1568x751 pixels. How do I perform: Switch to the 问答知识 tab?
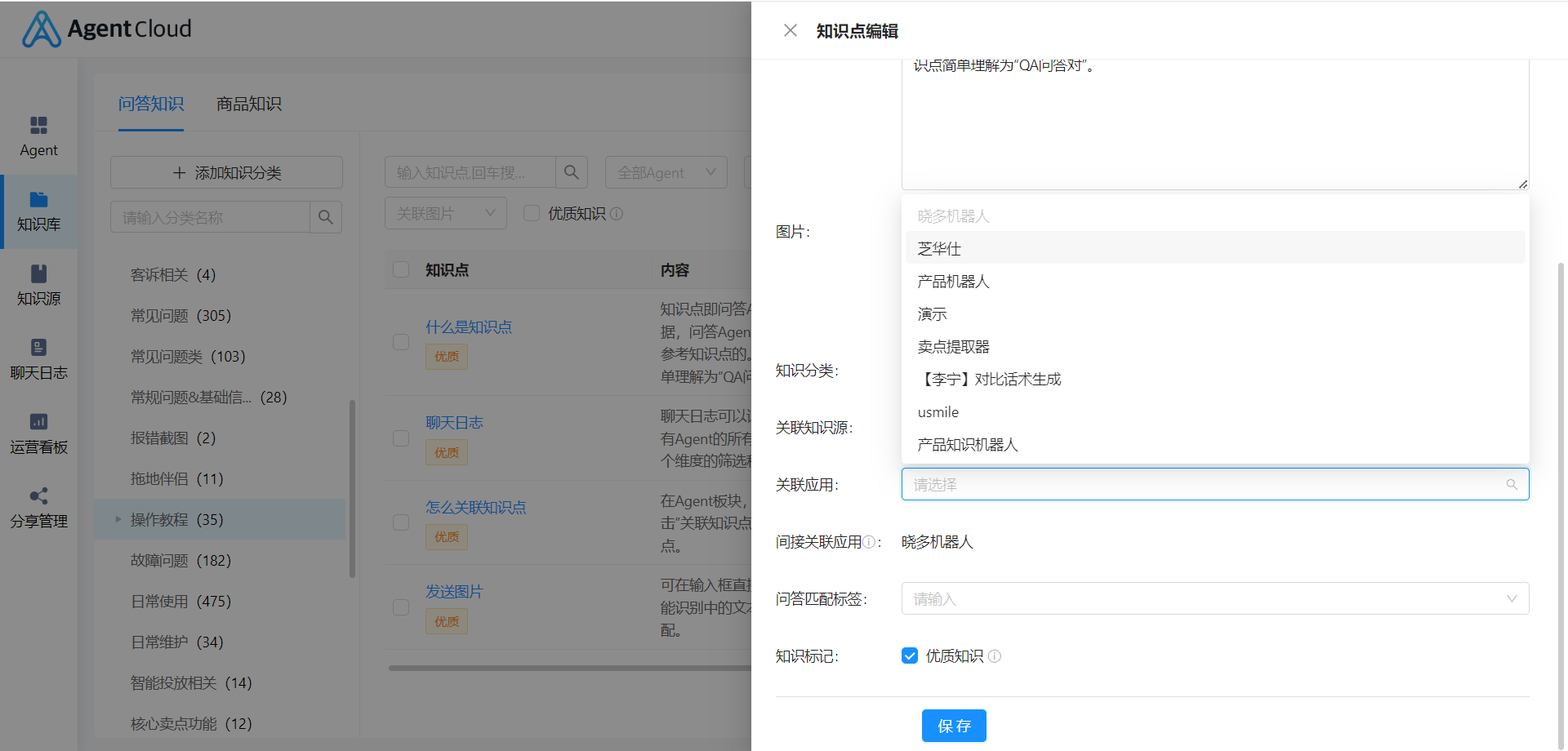tap(151, 104)
